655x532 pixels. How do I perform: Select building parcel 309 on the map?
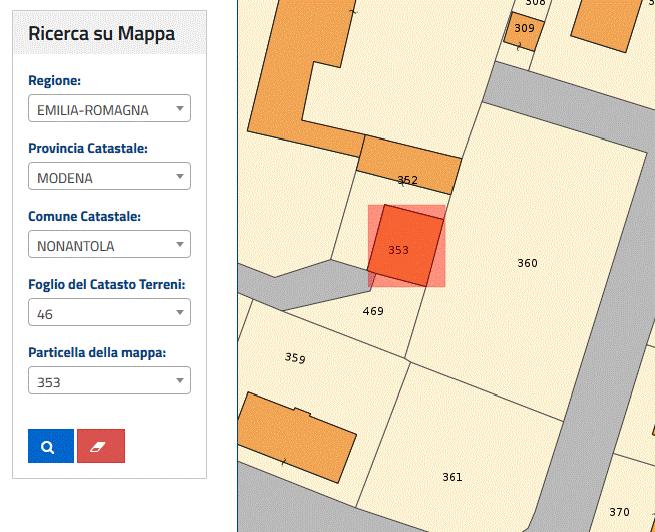coord(524,31)
